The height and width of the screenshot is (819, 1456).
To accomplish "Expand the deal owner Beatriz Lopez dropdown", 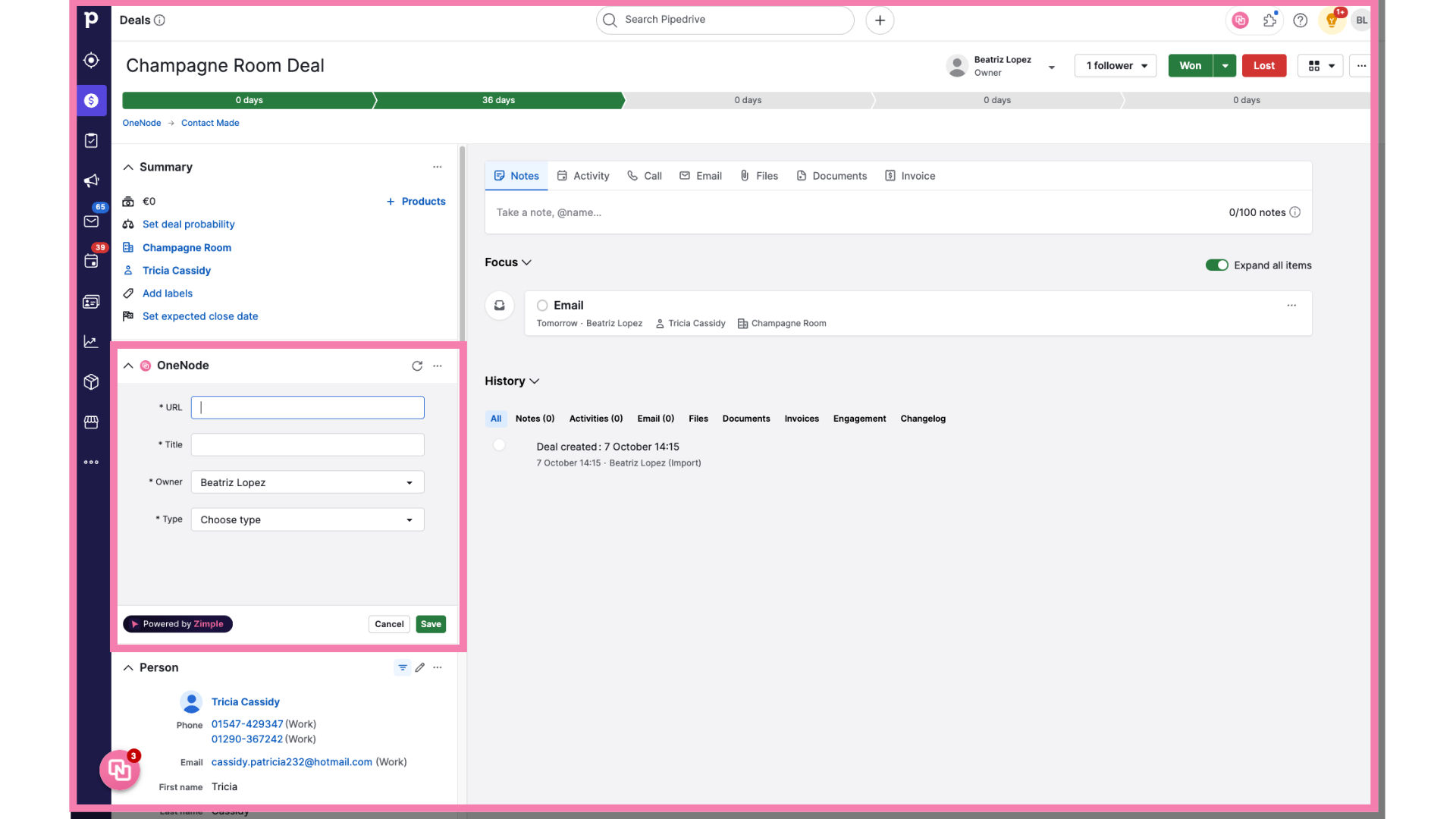I will point(1052,67).
